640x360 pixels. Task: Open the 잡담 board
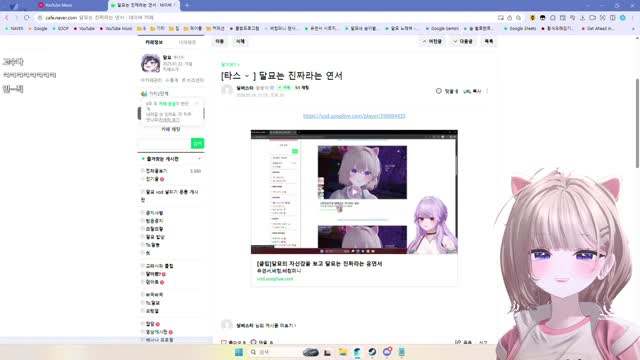tap(150, 324)
